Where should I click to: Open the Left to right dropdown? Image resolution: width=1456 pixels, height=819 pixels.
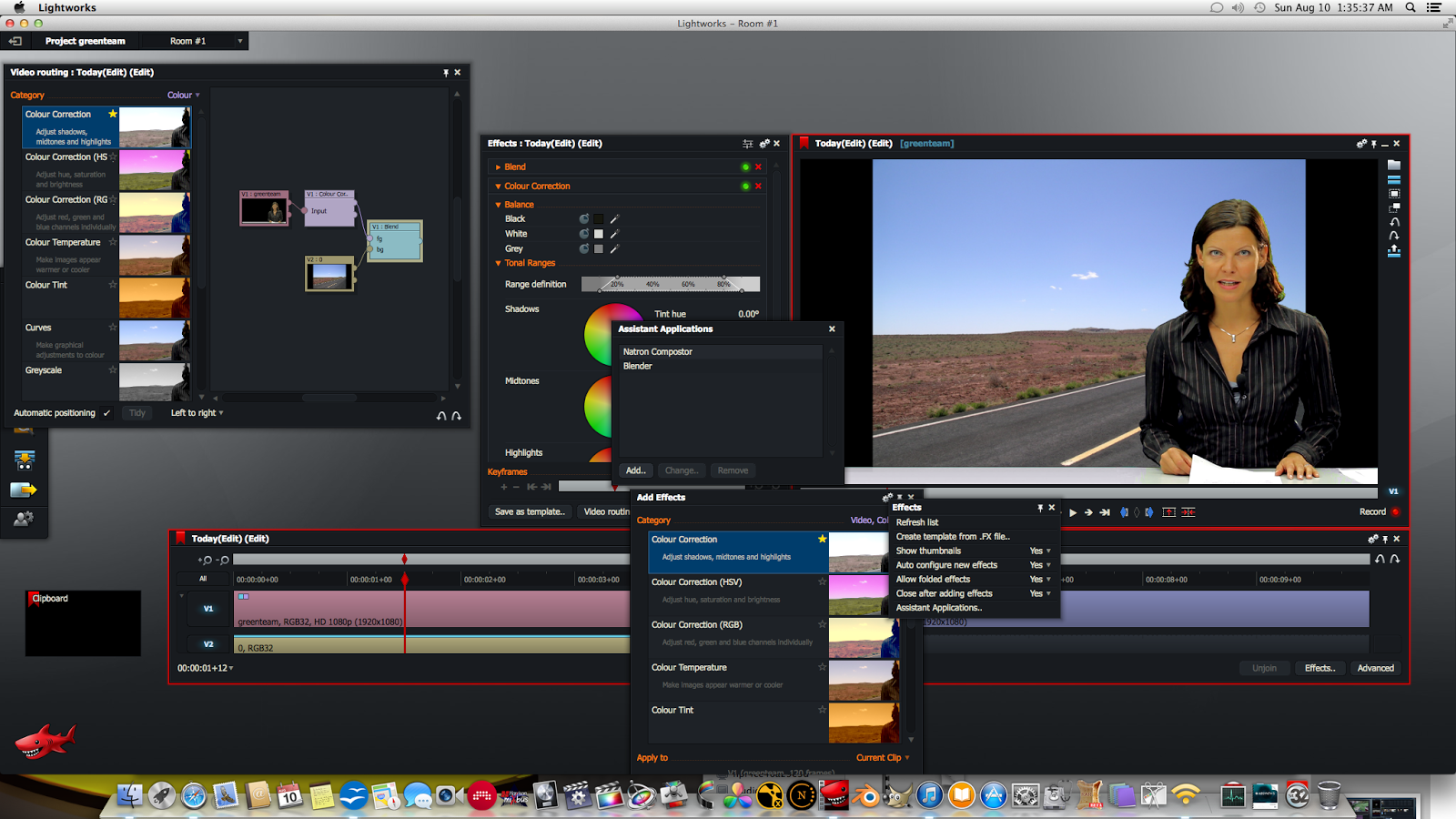197,413
